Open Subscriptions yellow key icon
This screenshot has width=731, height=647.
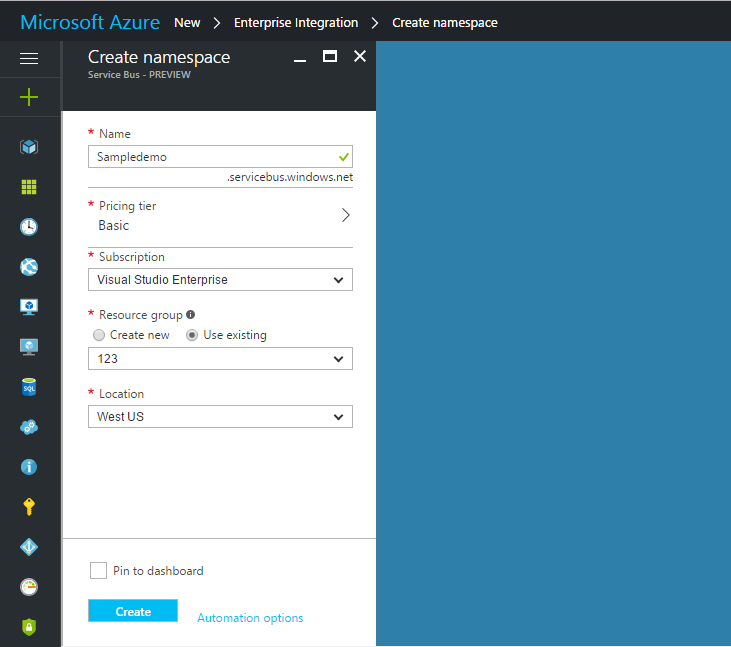[29, 507]
